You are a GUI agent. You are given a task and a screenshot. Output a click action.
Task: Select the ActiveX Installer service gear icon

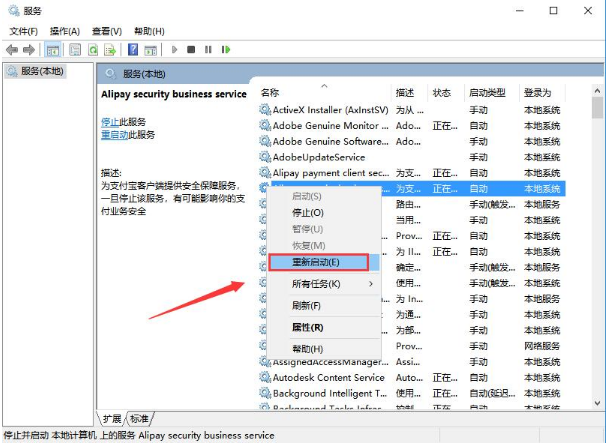tap(265, 110)
